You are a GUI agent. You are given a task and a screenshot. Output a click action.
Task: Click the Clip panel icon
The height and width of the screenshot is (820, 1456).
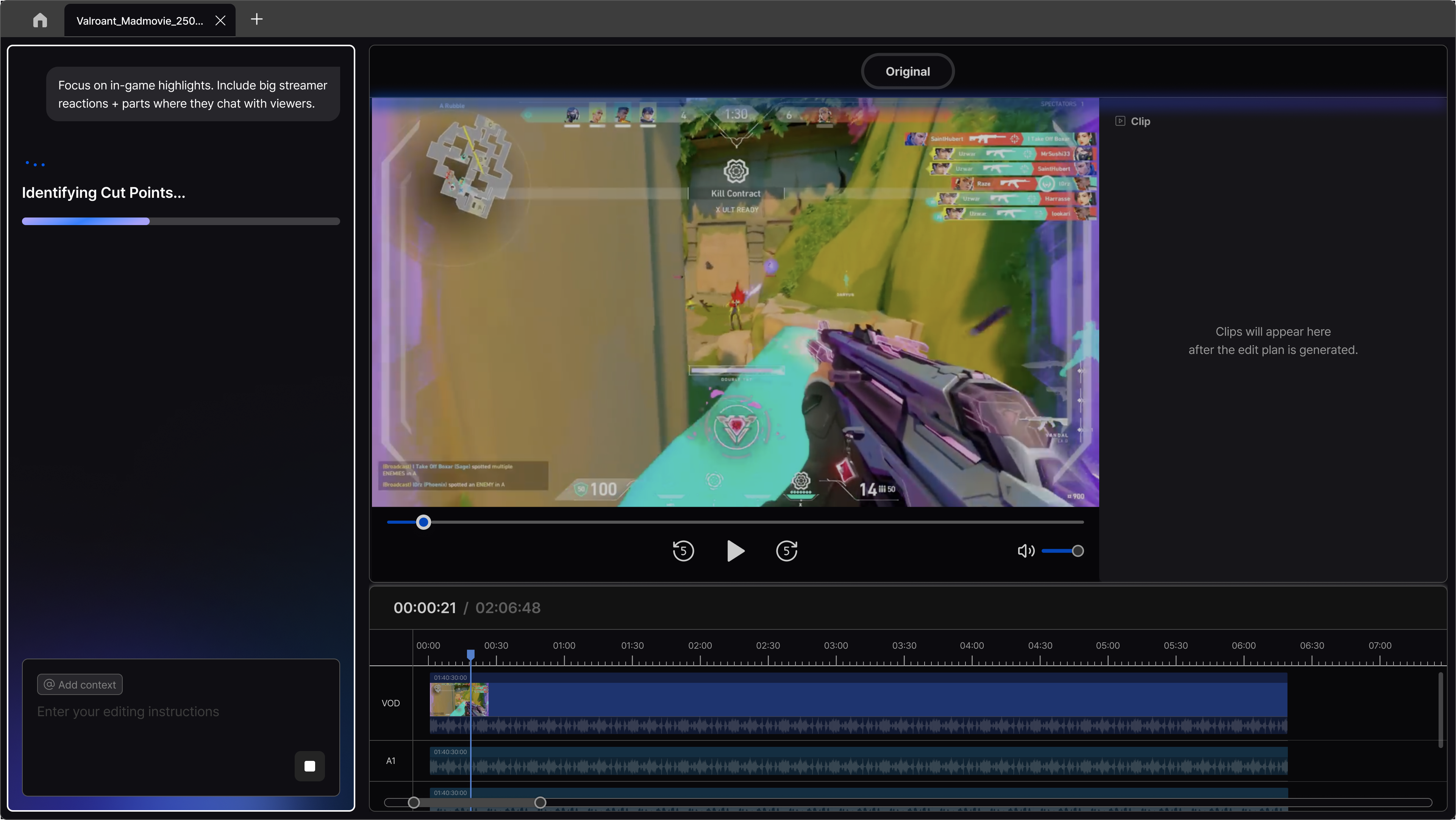1120,121
